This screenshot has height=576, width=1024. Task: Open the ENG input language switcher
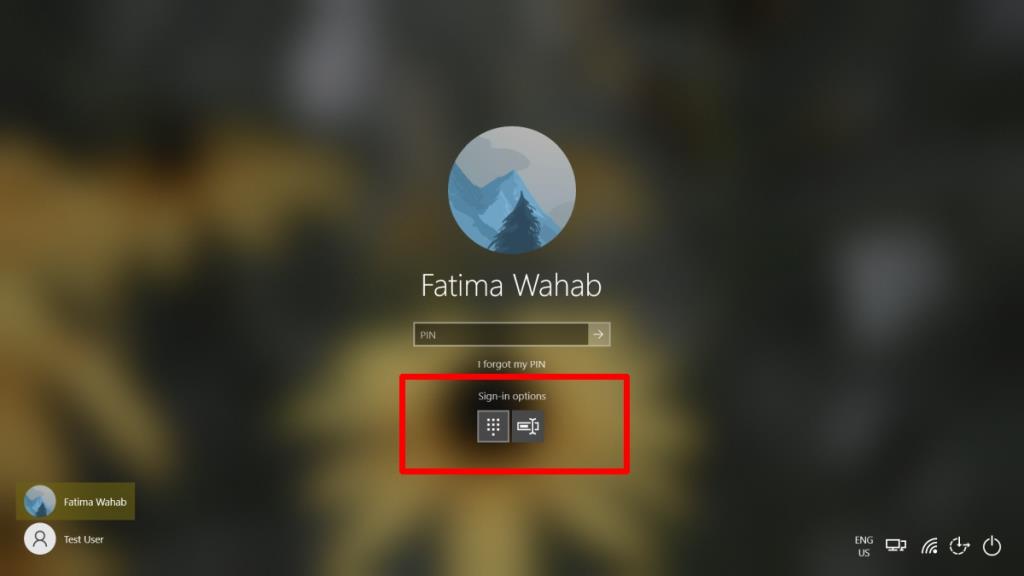863,540
